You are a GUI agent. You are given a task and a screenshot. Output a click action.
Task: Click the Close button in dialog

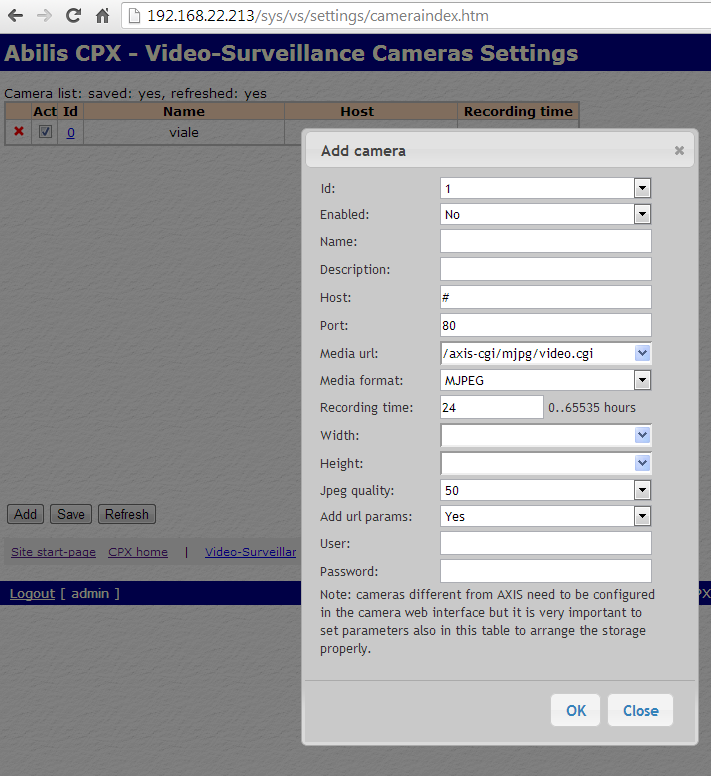[x=640, y=710]
